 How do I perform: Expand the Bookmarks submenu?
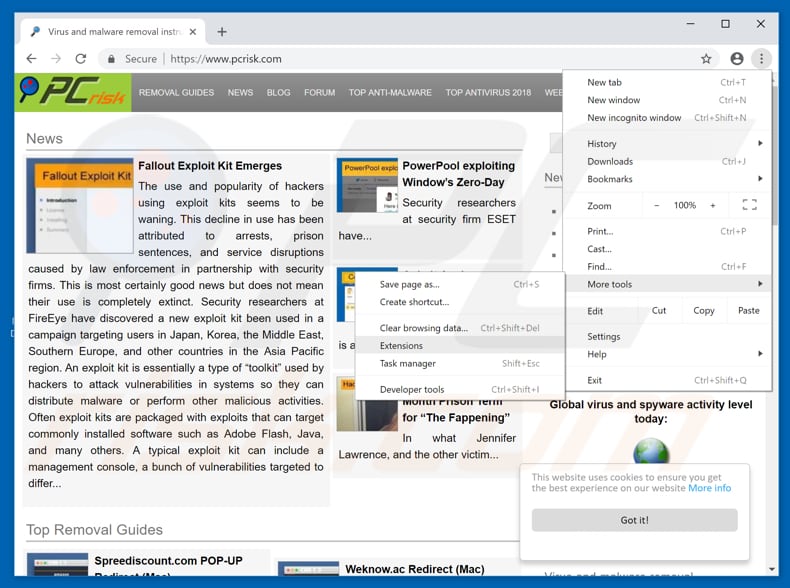(x=667, y=179)
